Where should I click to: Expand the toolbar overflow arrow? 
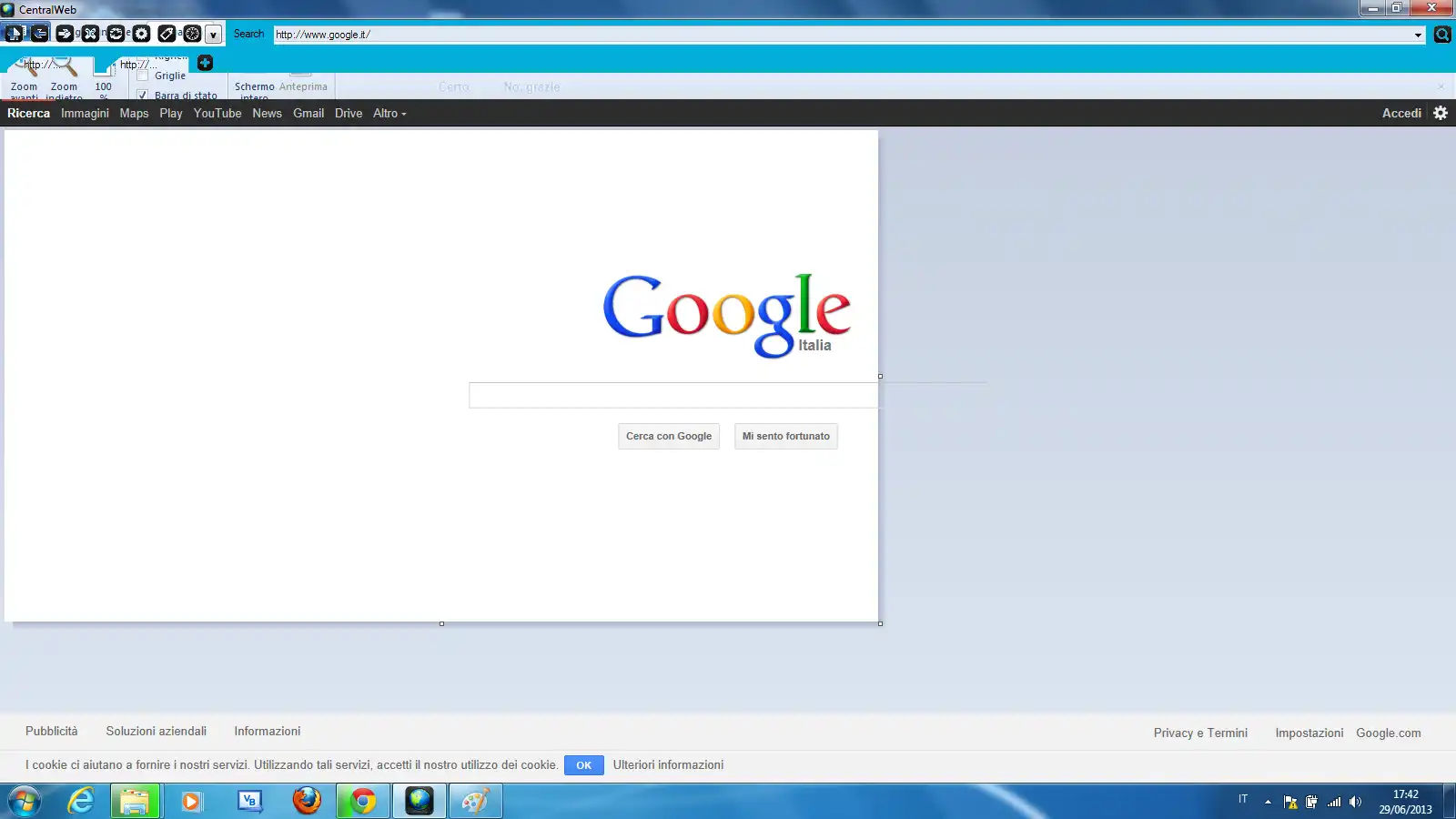coord(213,35)
